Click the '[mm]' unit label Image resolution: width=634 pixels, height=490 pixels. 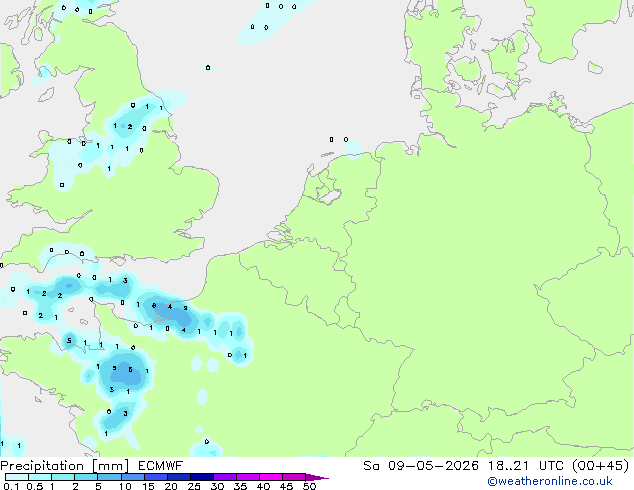tap(110, 466)
